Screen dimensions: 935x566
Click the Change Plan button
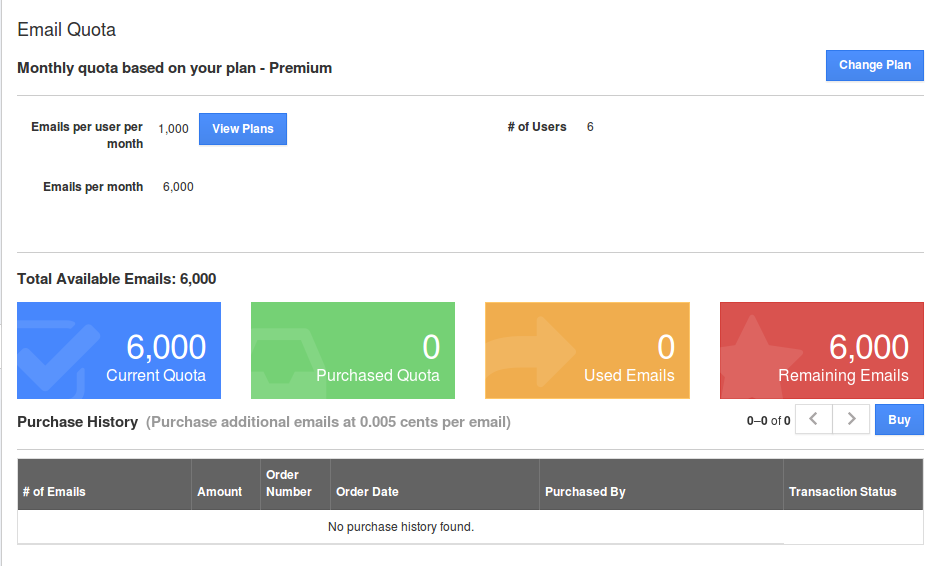pos(874,65)
